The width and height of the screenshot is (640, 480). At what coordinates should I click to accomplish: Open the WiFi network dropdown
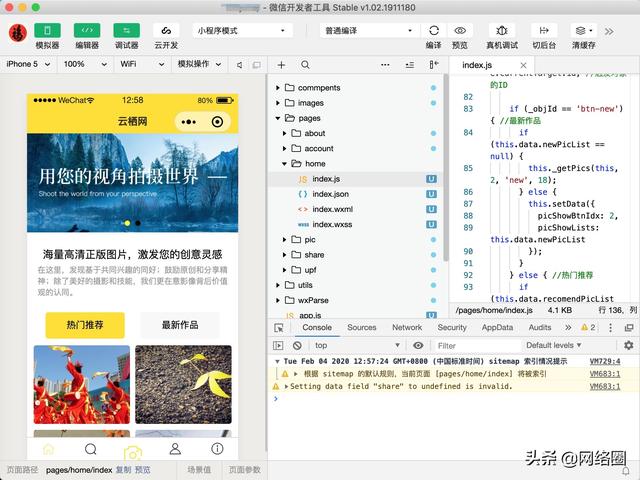pos(142,64)
